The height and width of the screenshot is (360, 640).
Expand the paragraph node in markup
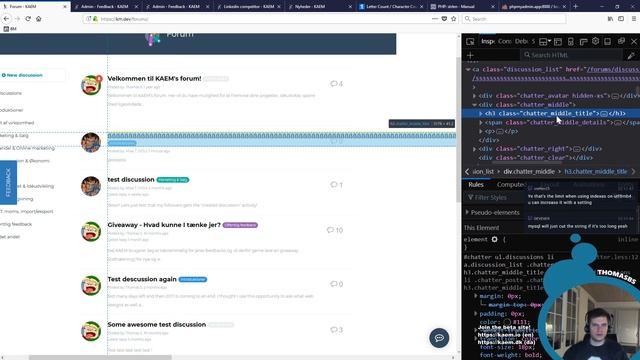481,131
